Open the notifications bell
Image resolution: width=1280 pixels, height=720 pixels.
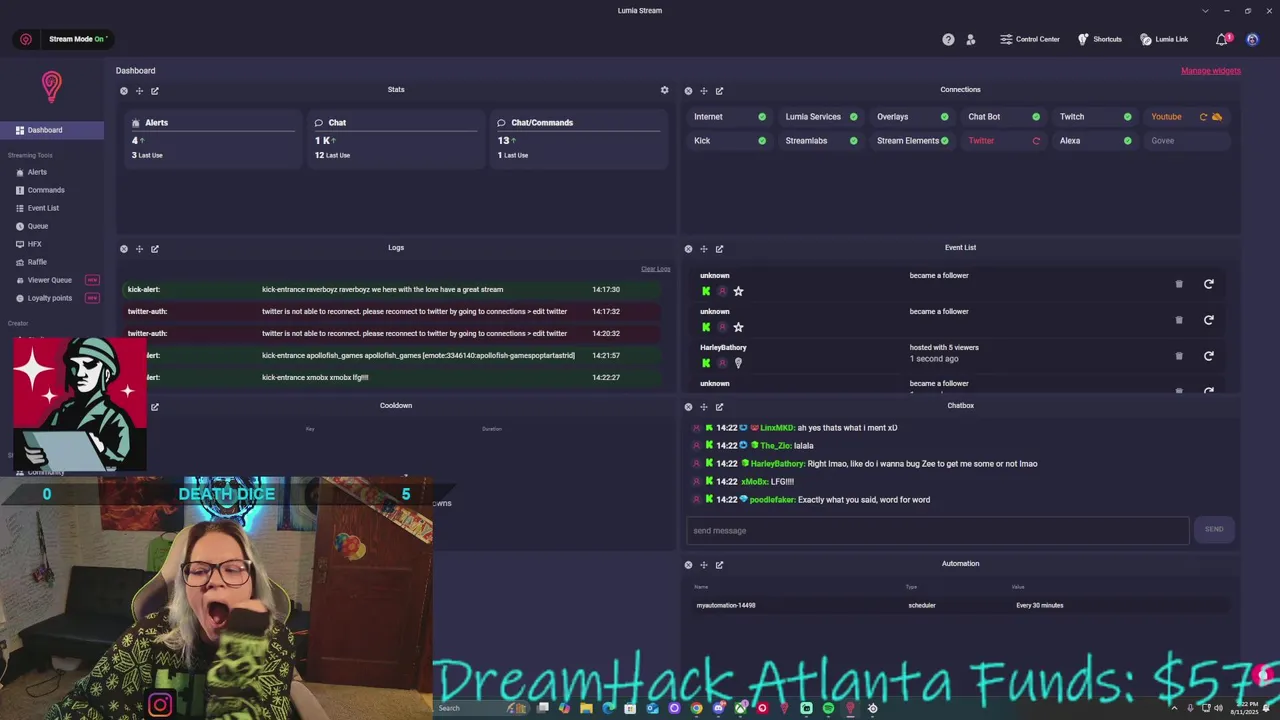(1222, 39)
